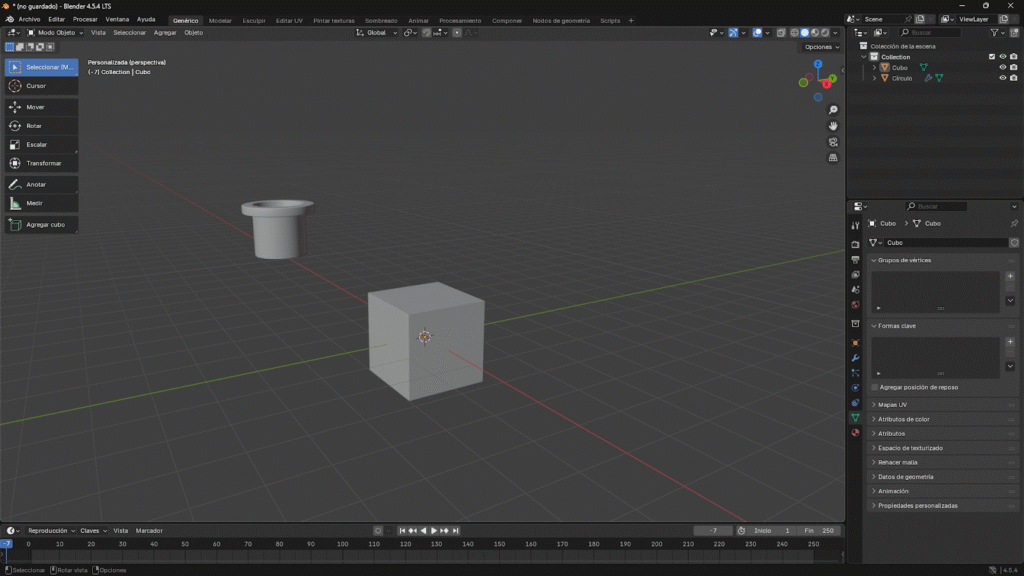Expand the Atributos de color section
This screenshot has height=576, width=1024.
pyautogui.click(x=903, y=419)
